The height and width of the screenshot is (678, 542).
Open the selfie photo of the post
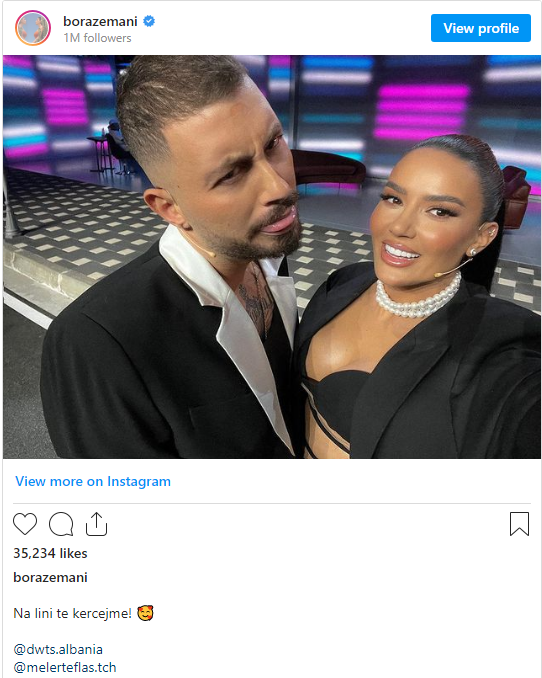(272, 257)
